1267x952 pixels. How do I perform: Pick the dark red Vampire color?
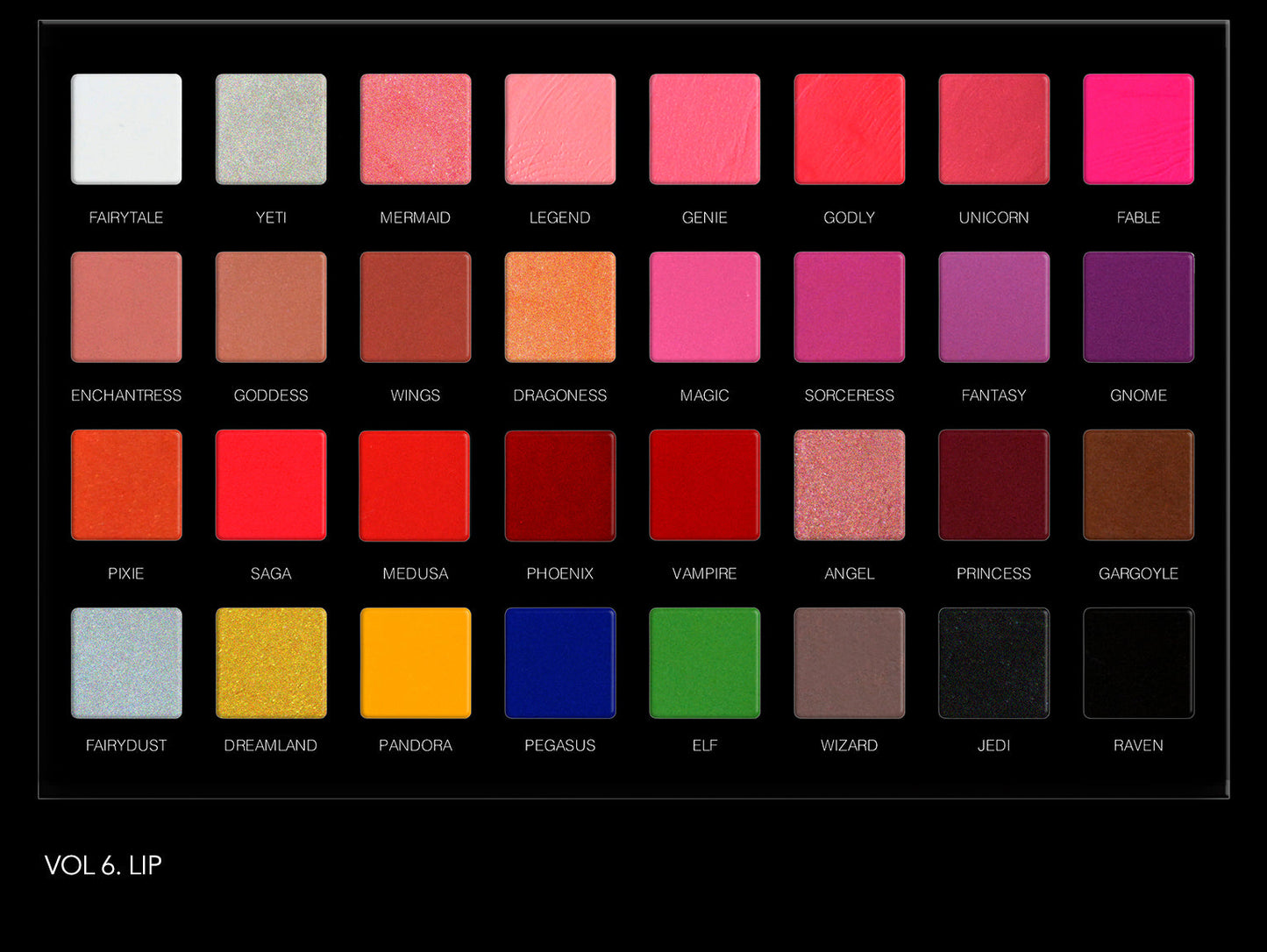coord(704,485)
